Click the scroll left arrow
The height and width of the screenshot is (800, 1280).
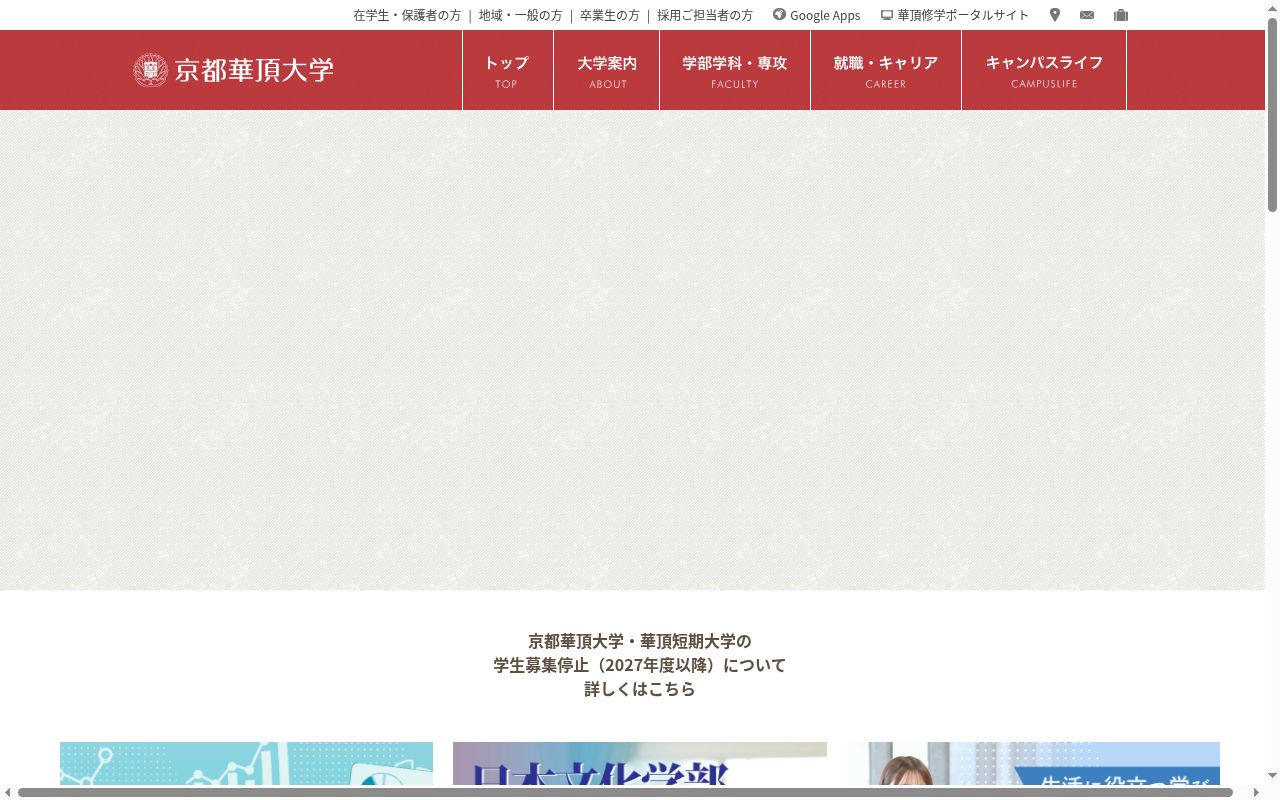click(x=7, y=793)
